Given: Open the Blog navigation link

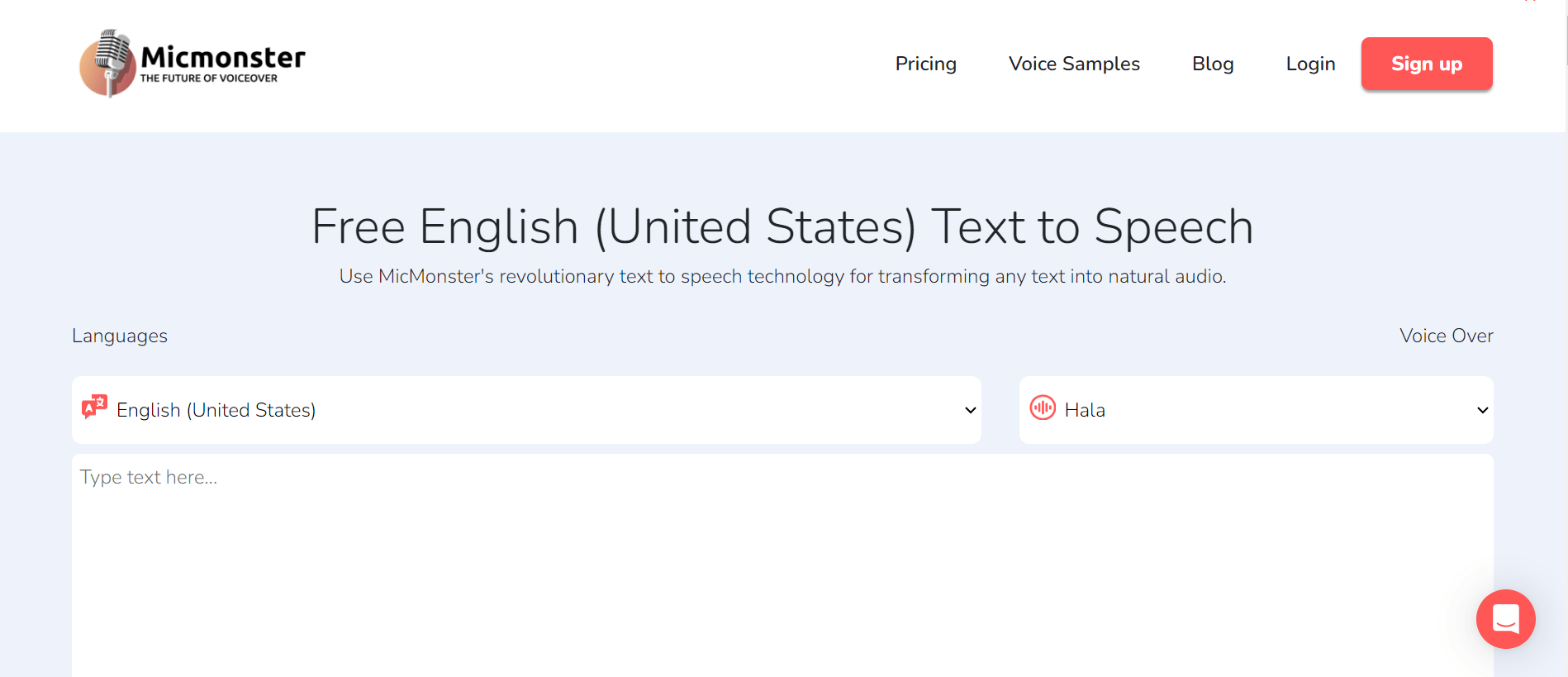Looking at the screenshot, I should (x=1213, y=64).
